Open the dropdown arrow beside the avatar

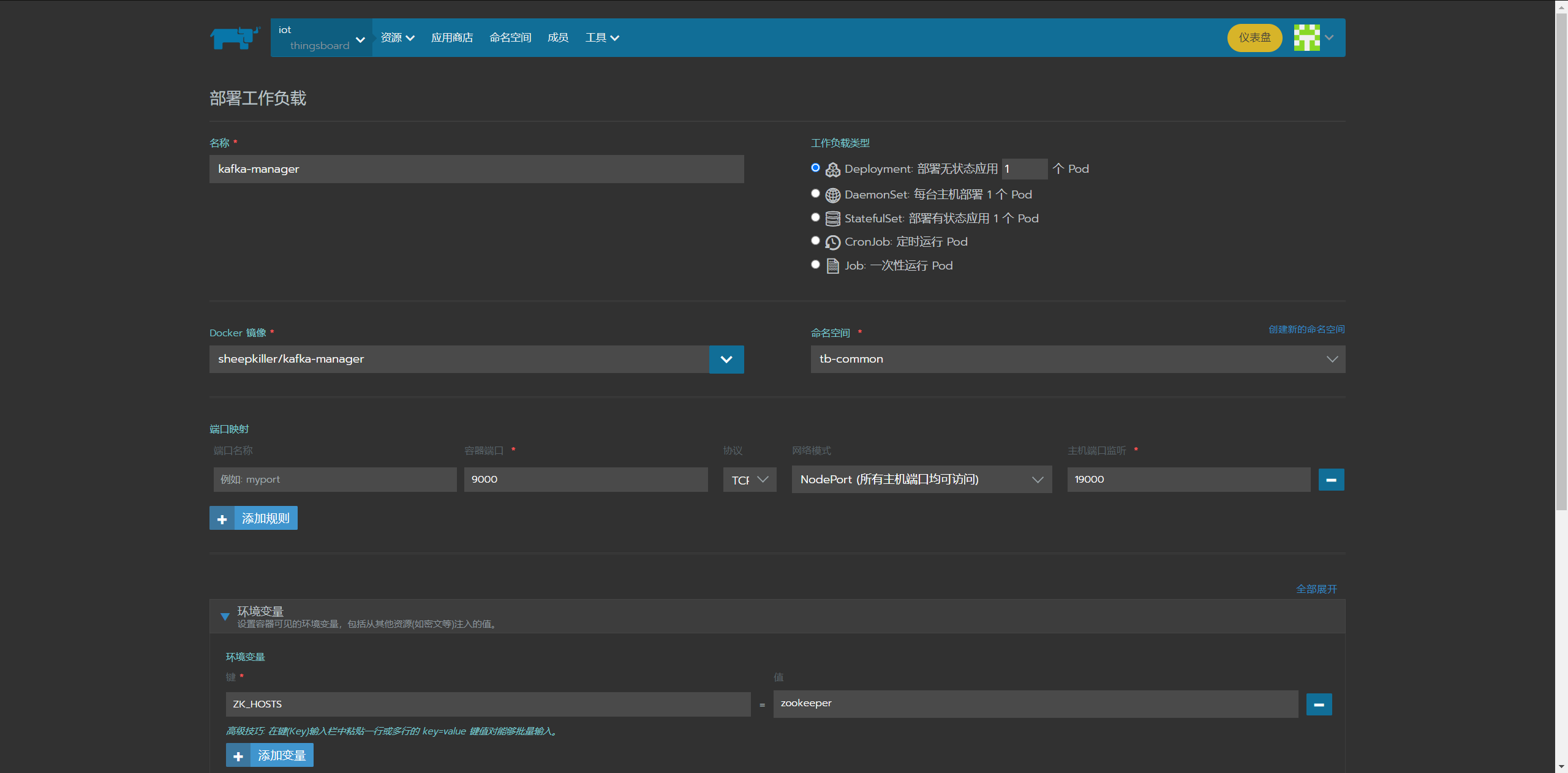tap(1329, 38)
